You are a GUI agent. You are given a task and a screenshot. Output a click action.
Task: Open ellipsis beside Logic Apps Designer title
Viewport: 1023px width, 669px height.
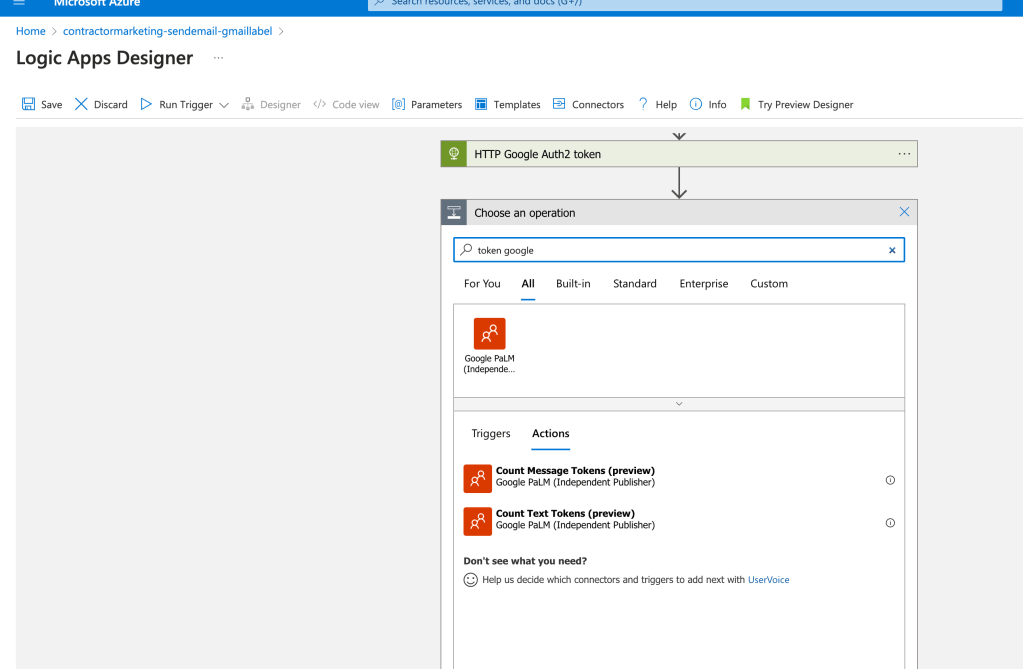(218, 58)
